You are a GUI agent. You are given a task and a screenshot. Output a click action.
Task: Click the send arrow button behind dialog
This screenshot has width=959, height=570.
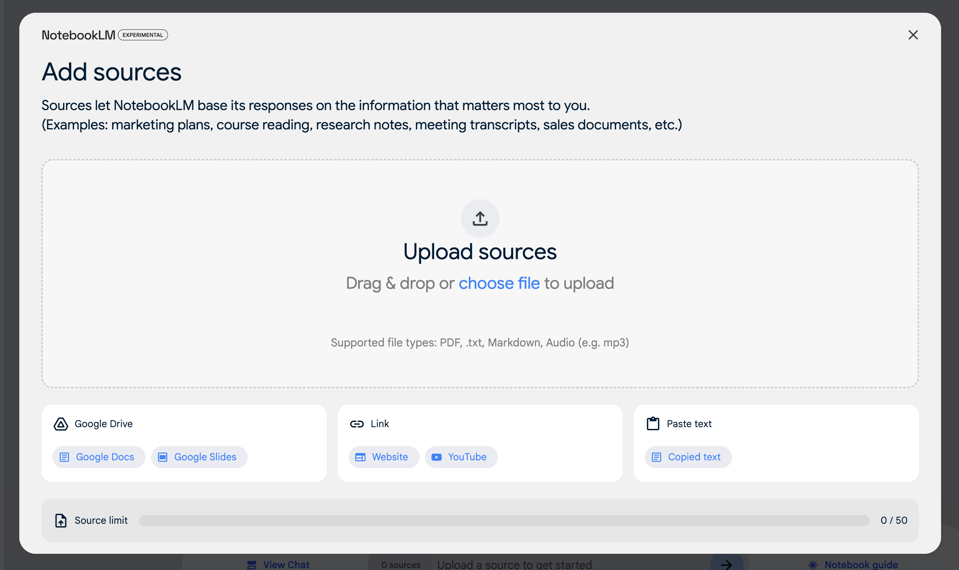coord(727,563)
